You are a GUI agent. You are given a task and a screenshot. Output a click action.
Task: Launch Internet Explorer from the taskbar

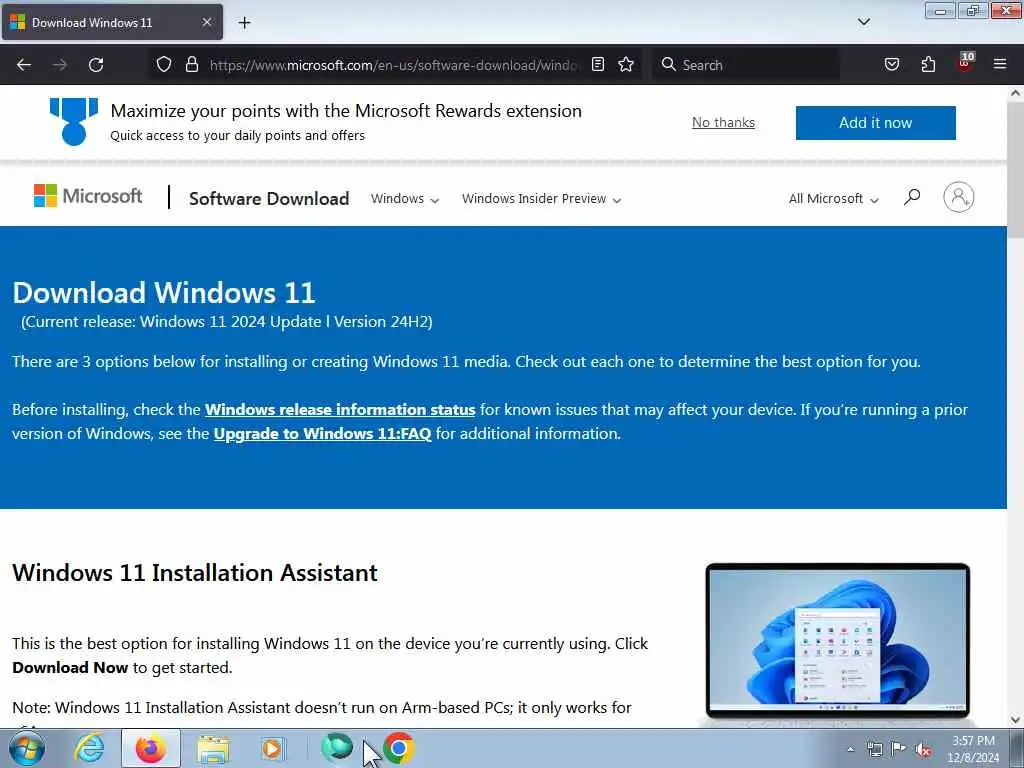click(x=89, y=748)
